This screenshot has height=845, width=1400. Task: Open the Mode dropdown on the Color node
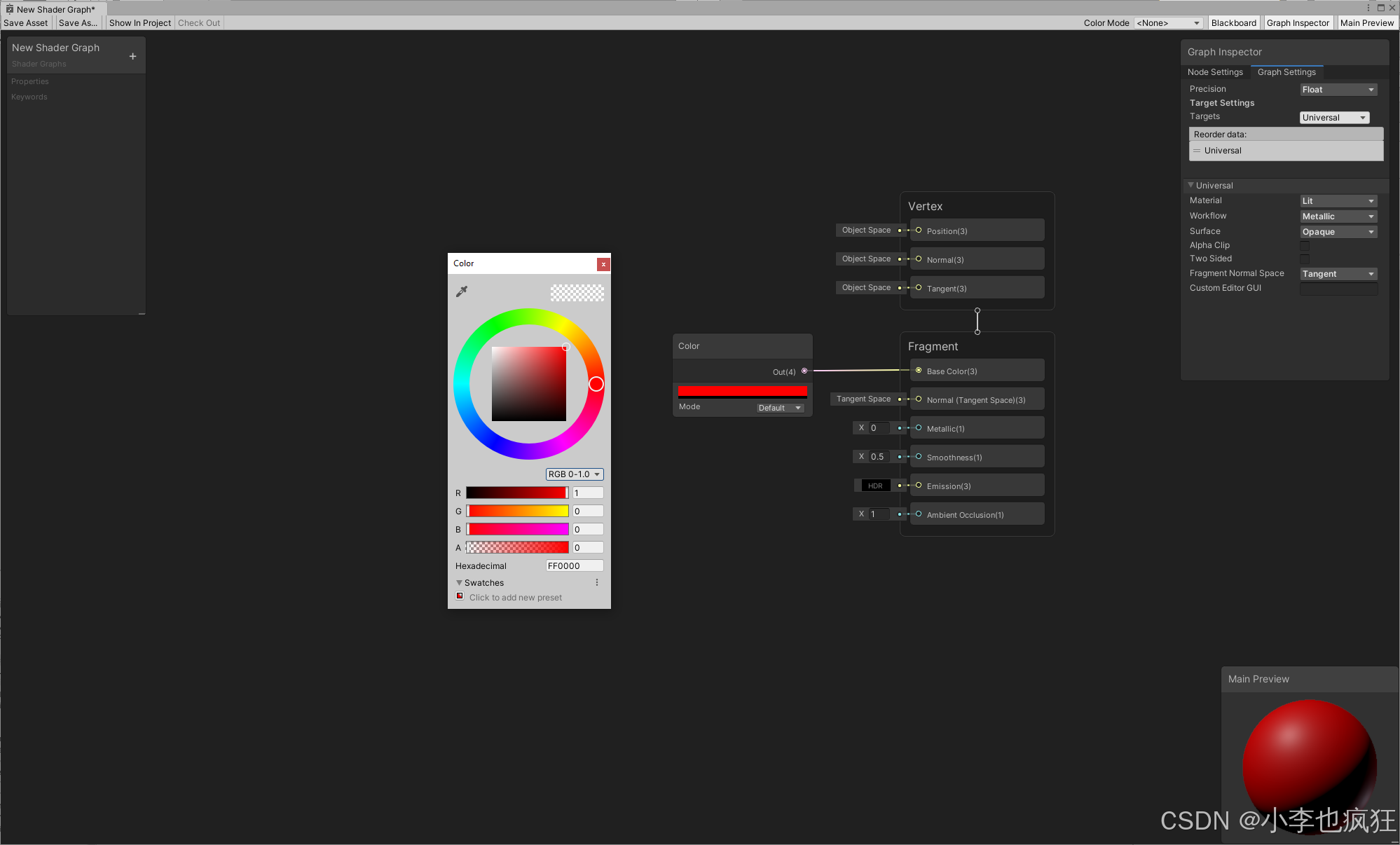pyautogui.click(x=779, y=407)
